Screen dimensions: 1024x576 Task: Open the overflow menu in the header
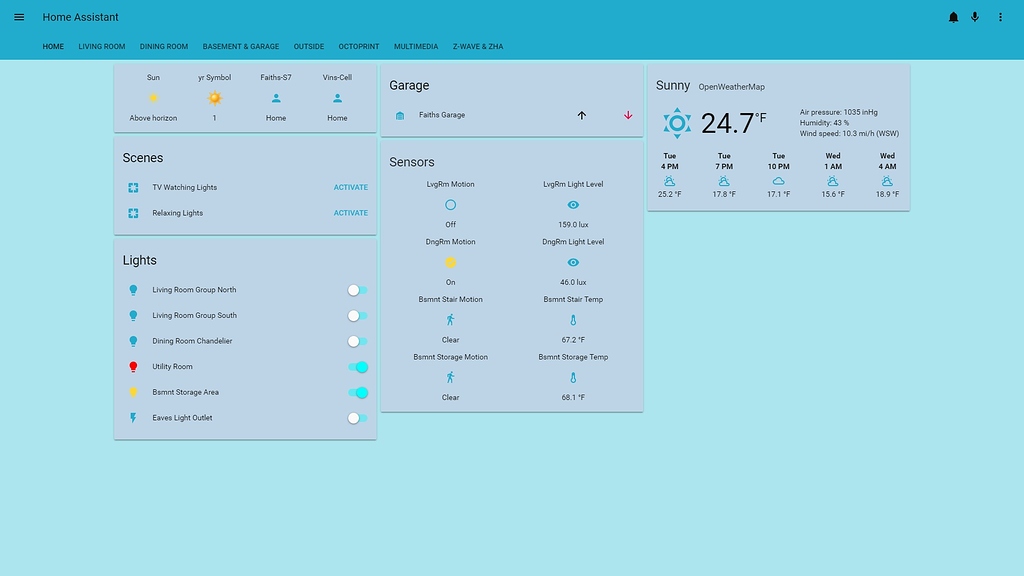tap(999, 16)
